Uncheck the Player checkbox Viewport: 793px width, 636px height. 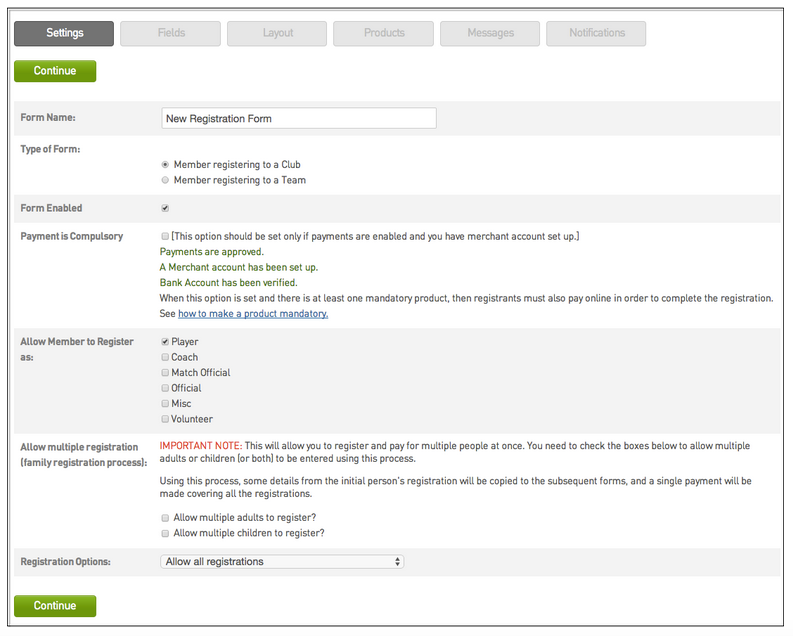165,342
